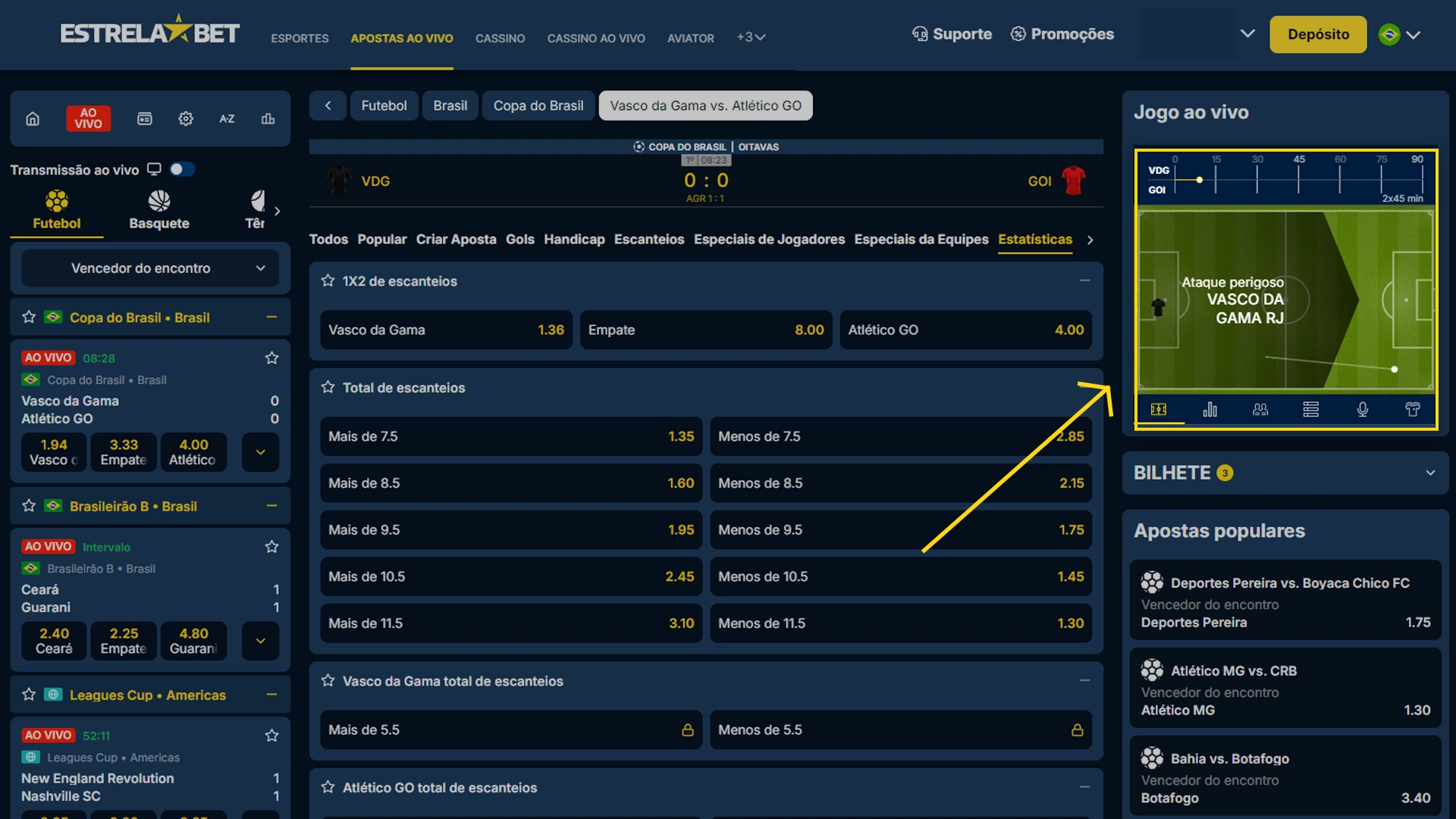Collapse Vasco da Gama total de escanteios
Viewport: 1456px width, 819px height.
click(x=1084, y=681)
